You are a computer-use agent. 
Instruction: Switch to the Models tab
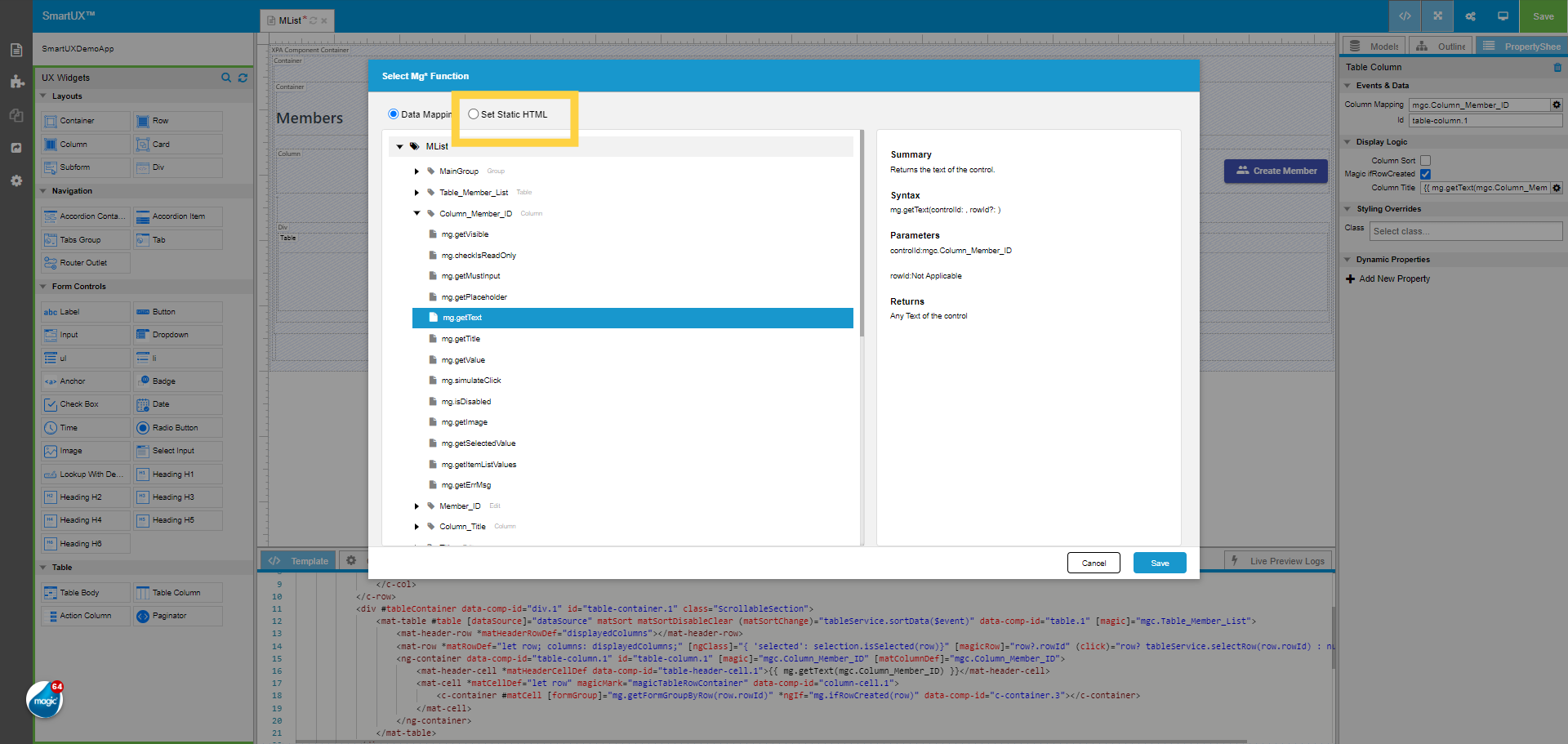click(x=1373, y=46)
